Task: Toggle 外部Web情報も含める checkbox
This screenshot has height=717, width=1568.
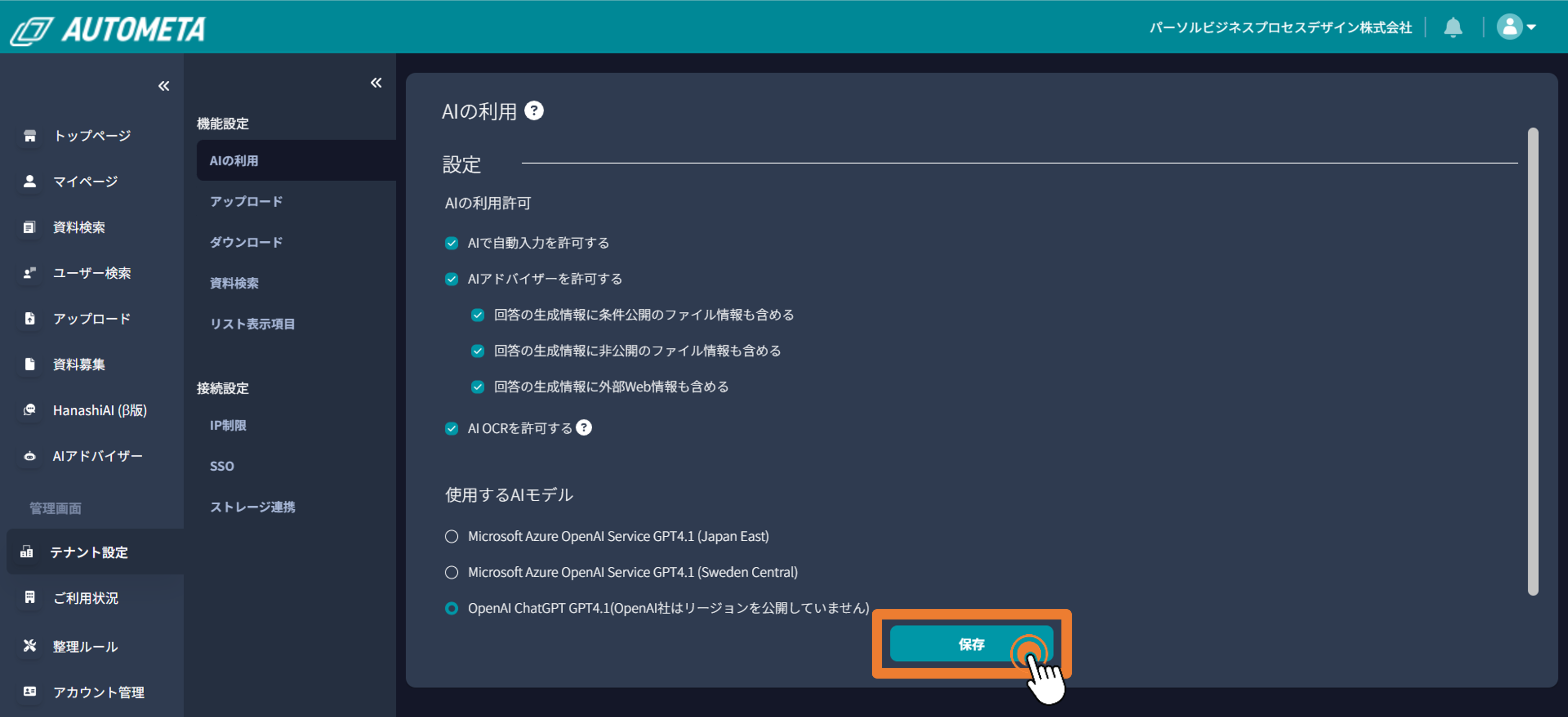Action: tap(478, 387)
